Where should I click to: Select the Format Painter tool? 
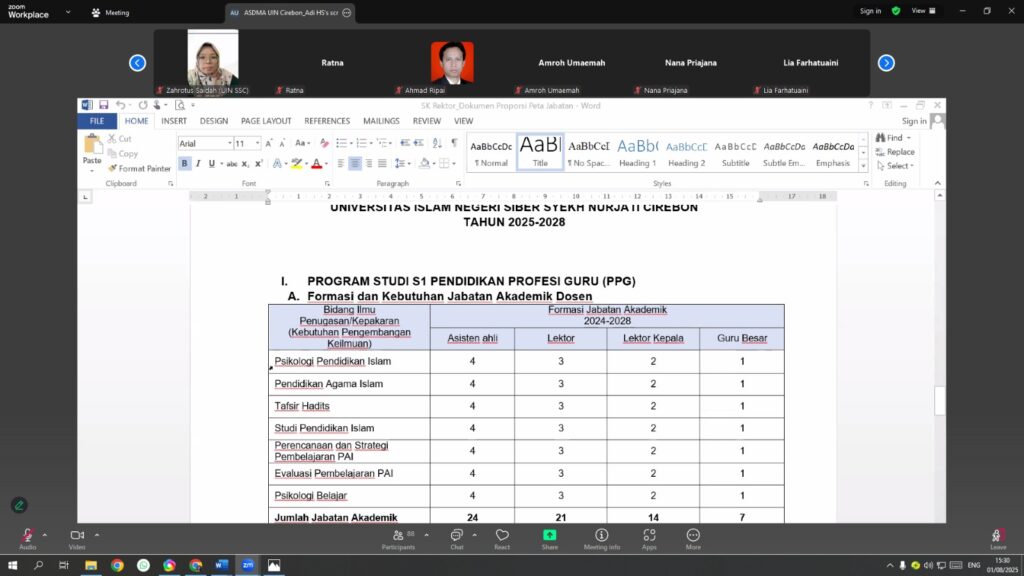139,168
